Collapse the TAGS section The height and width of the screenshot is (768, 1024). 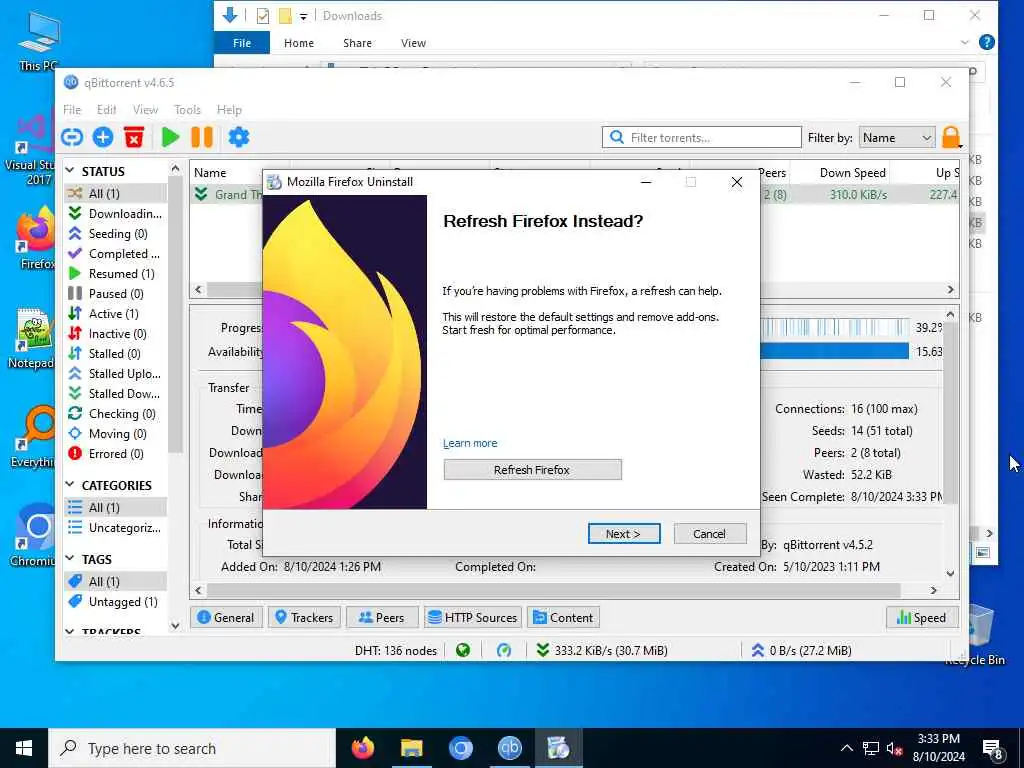(x=70, y=559)
